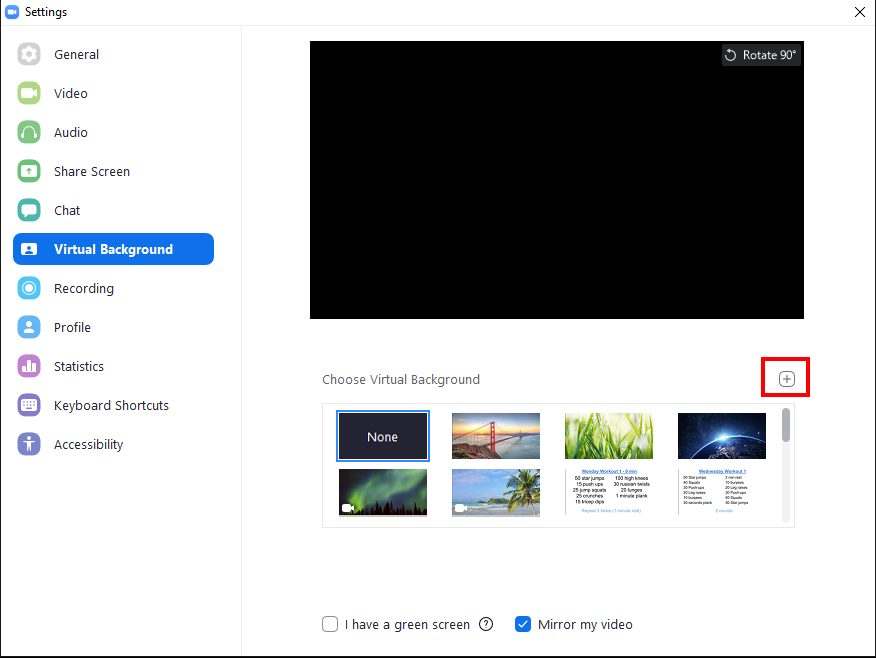Click the green screen help icon
The width and height of the screenshot is (876, 658).
point(486,624)
